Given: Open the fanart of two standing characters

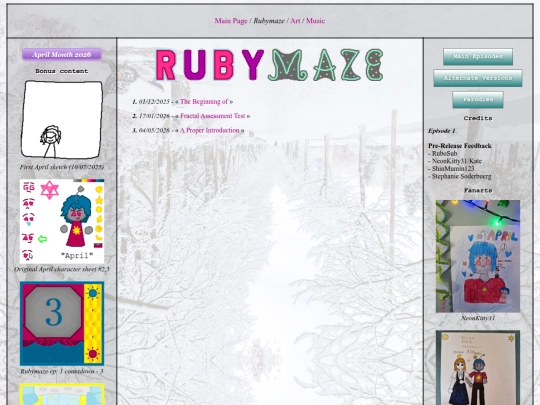Looking at the screenshot, I should (478, 368).
